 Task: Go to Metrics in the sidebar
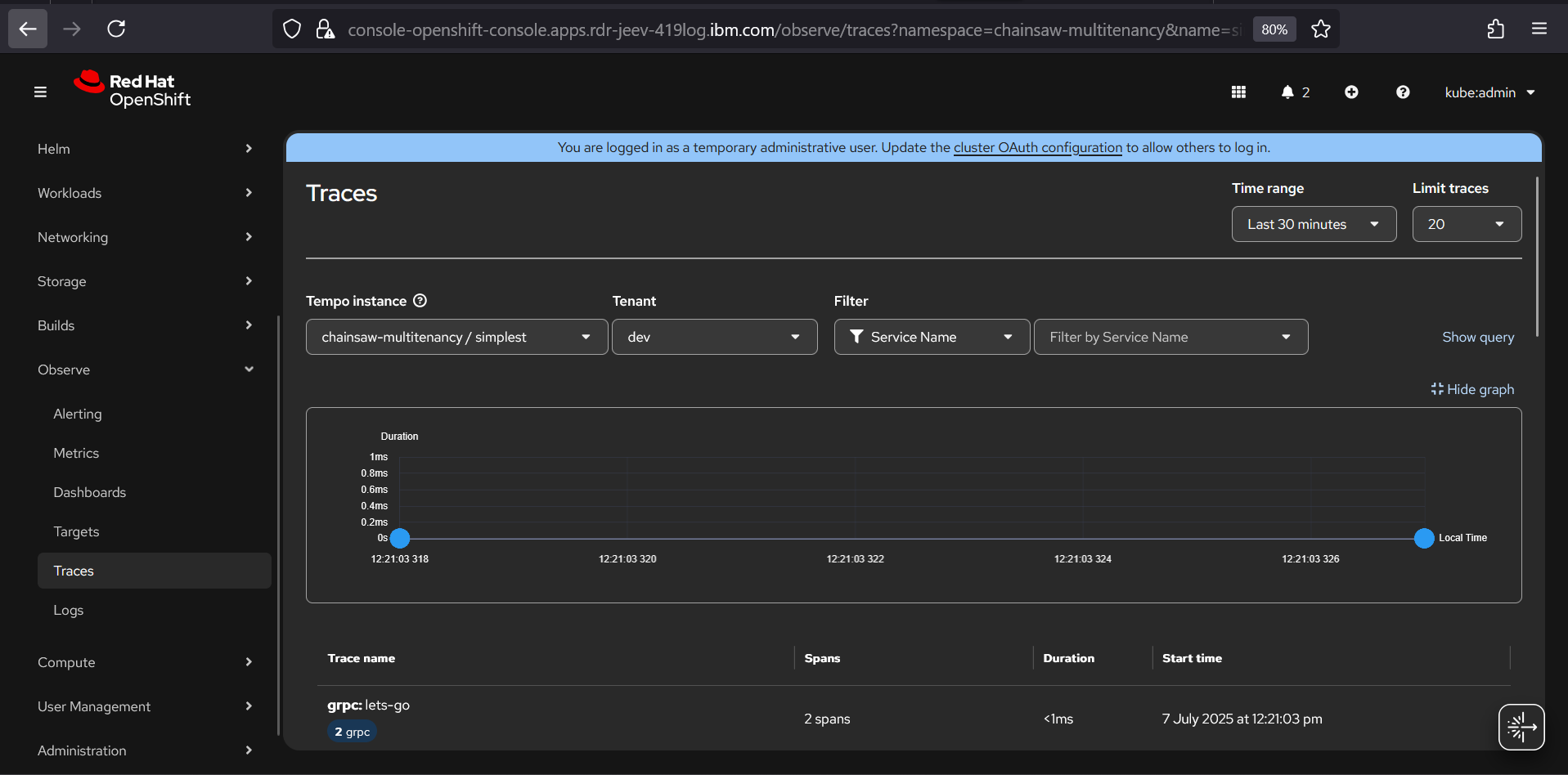click(x=76, y=453)
